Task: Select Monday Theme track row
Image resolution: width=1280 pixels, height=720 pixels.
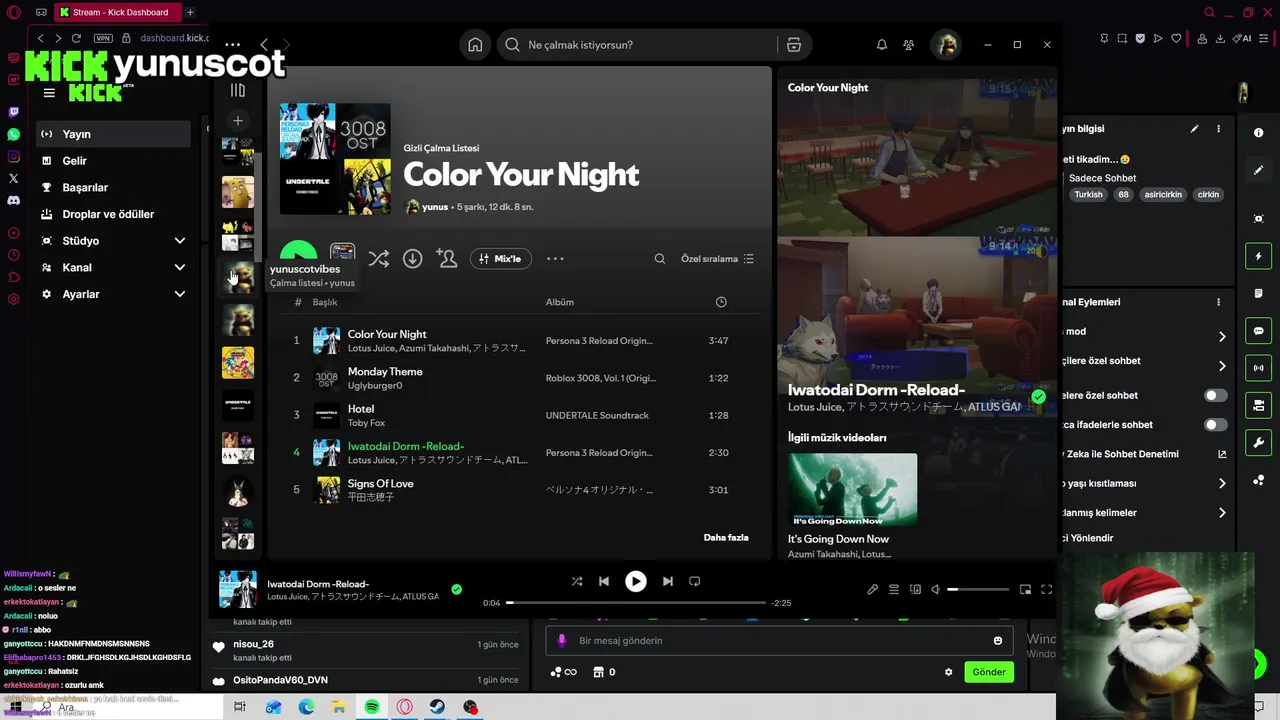Action: tap(520, 378)
